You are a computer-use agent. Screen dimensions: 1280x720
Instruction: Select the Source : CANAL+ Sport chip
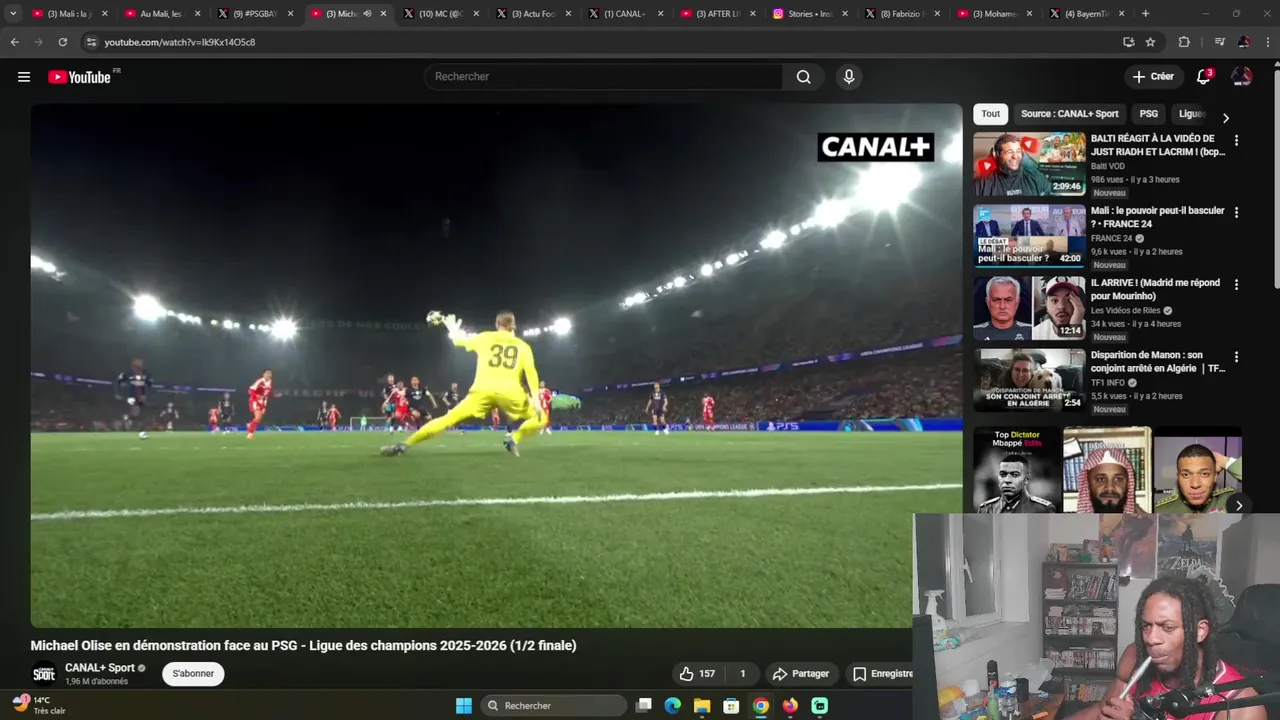coord(1069,114)
